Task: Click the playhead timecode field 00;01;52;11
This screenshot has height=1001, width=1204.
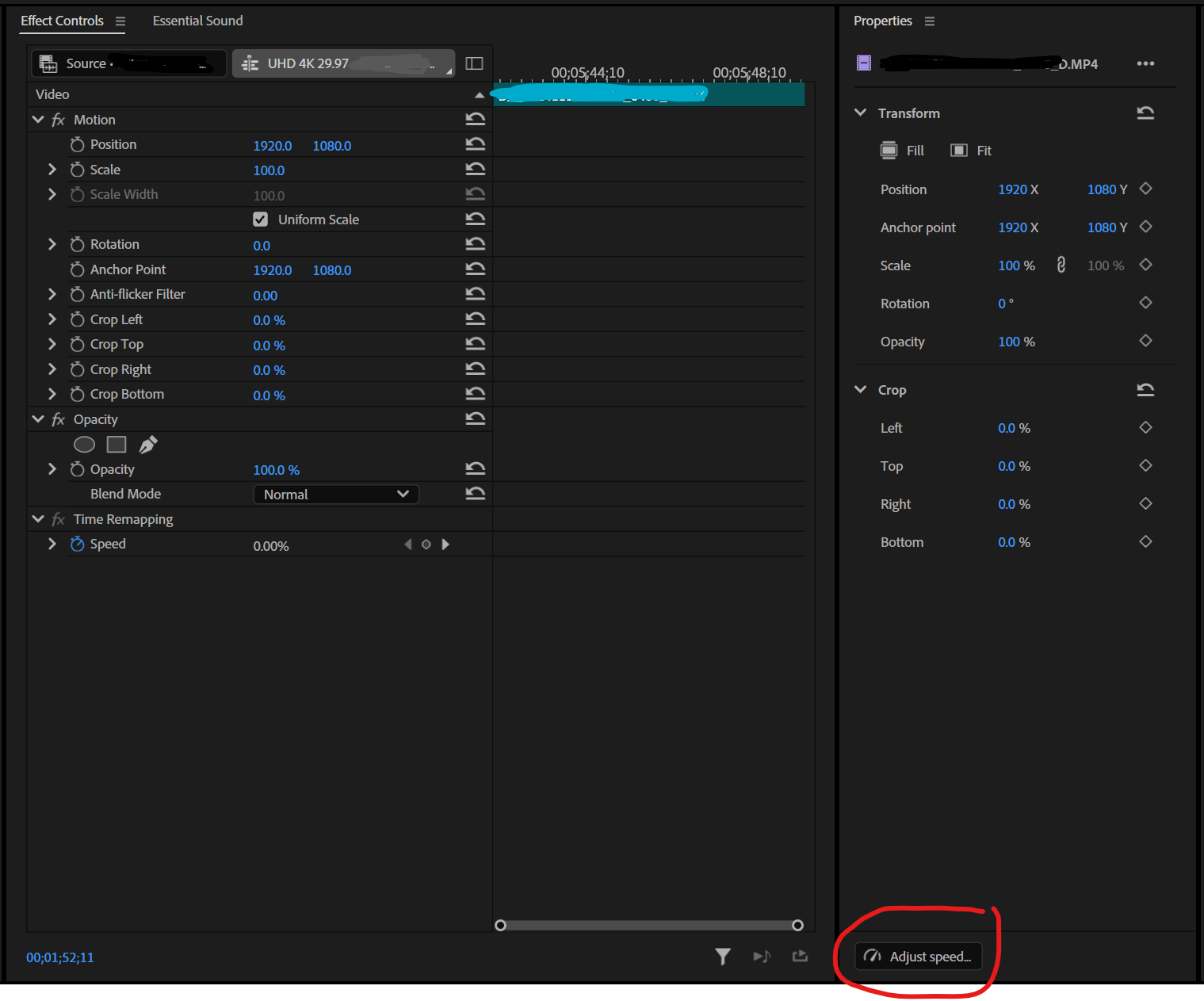Action: pos(59,957)
